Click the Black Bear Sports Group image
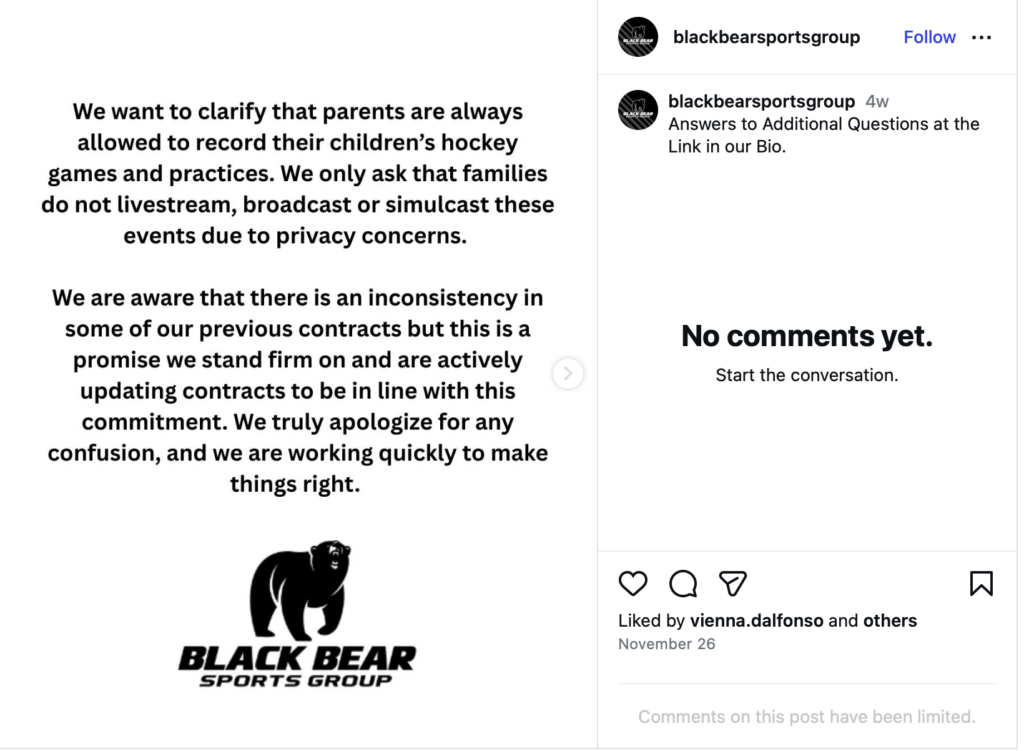The image size is (1024, 751). tap(297, 375)
